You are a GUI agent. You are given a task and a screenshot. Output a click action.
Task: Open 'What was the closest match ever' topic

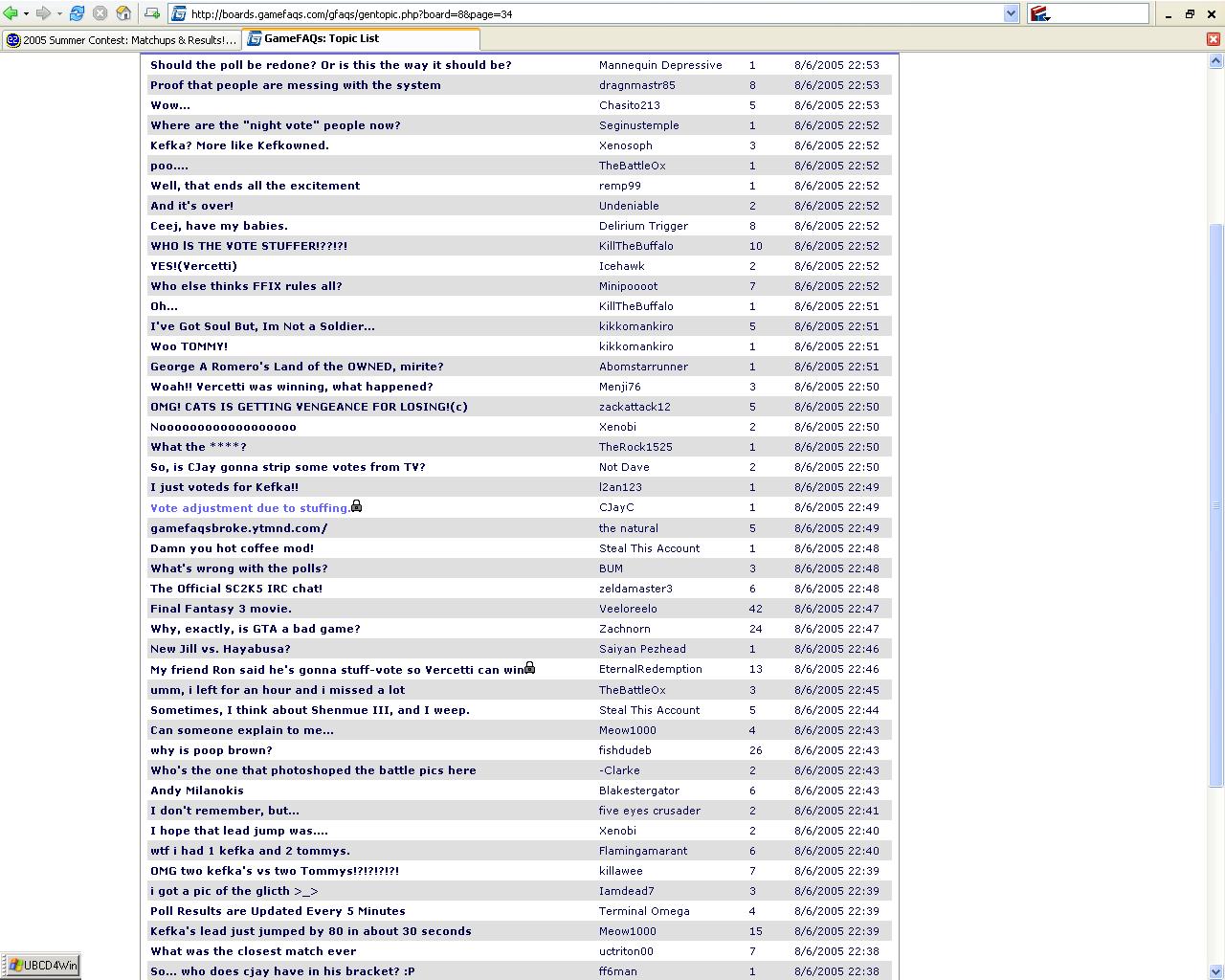coord(254,951)
